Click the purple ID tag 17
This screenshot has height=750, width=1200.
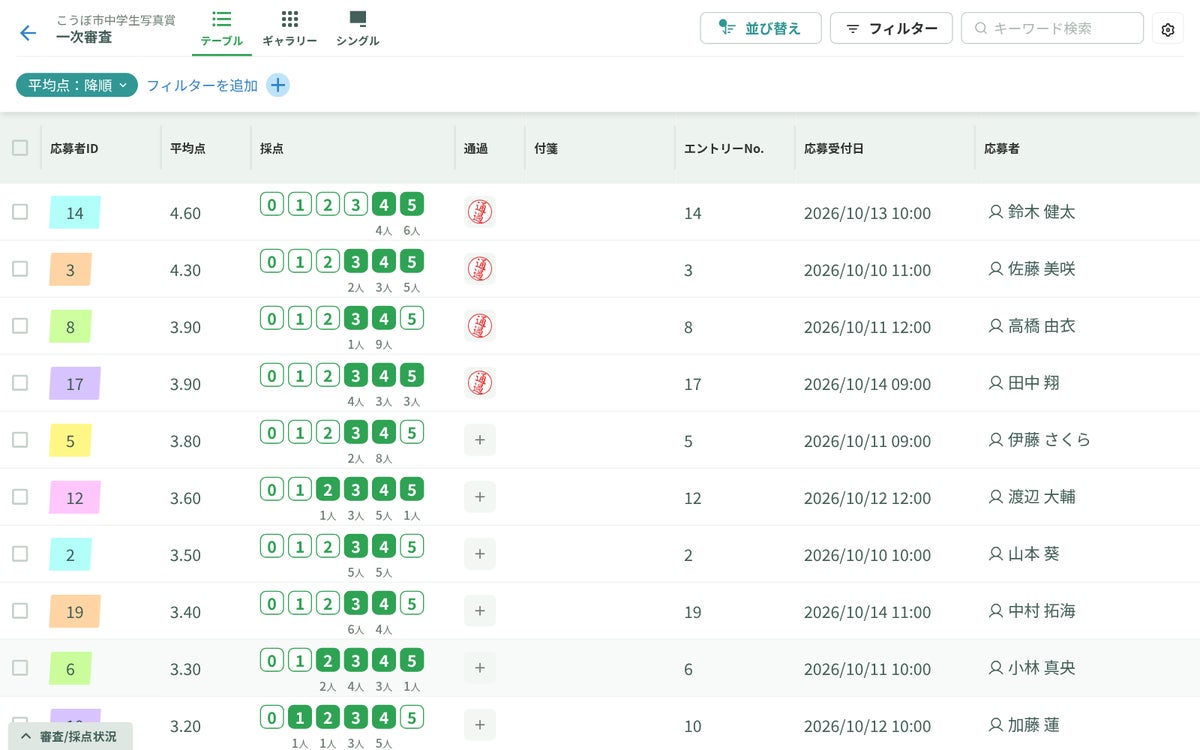75,383
